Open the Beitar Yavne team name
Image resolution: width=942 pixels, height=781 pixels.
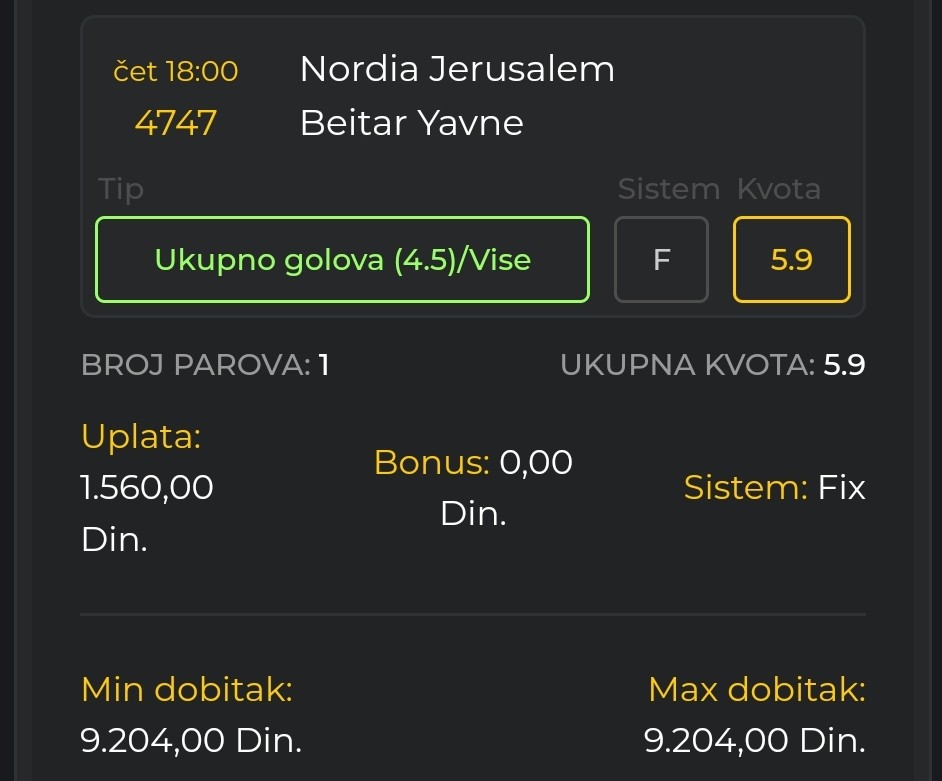(411, 123)
